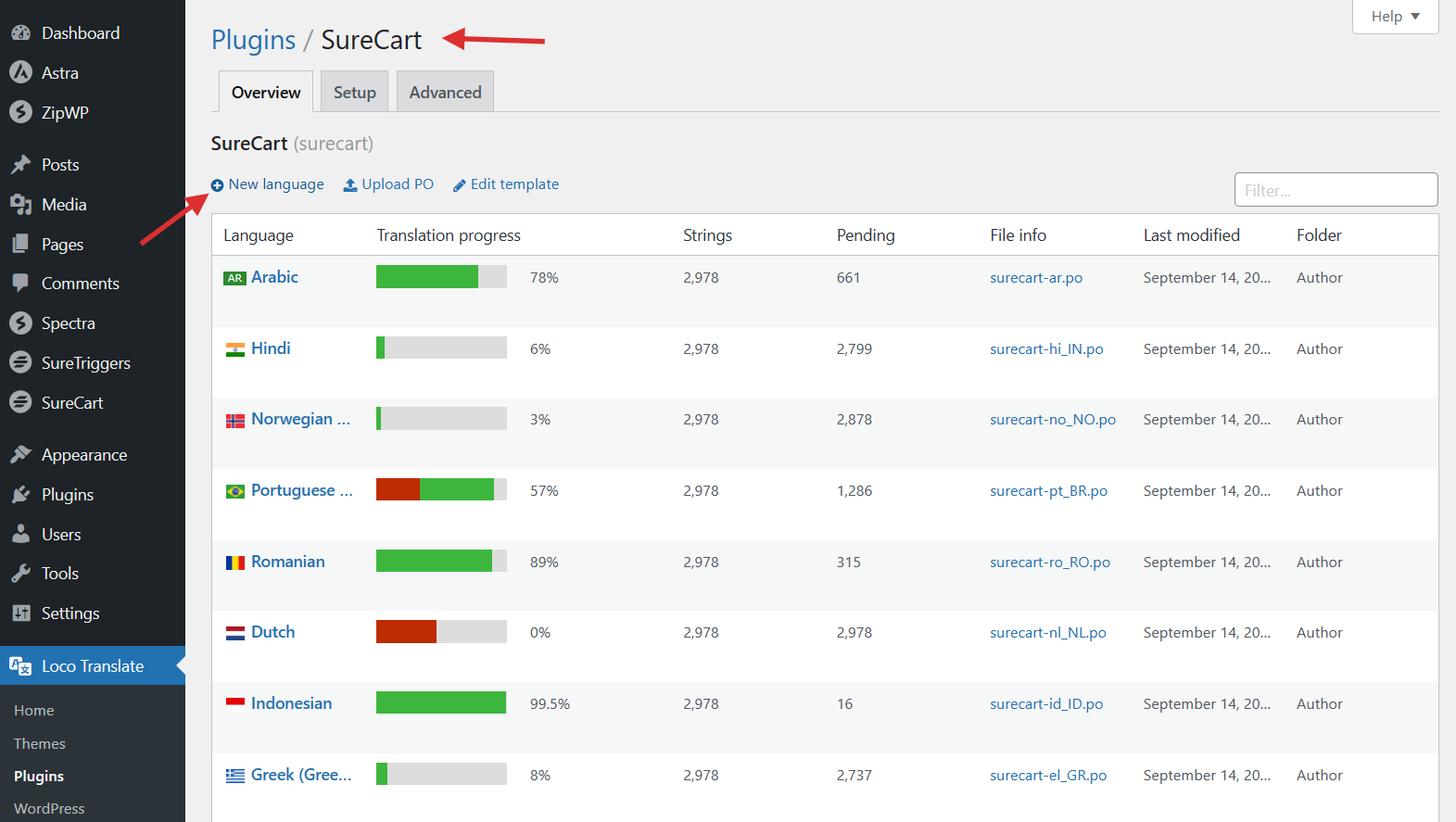The height and width of the screenshot is (822, 1456).
Task: Click the Posts pushpin icon
Action: point(20,165)
